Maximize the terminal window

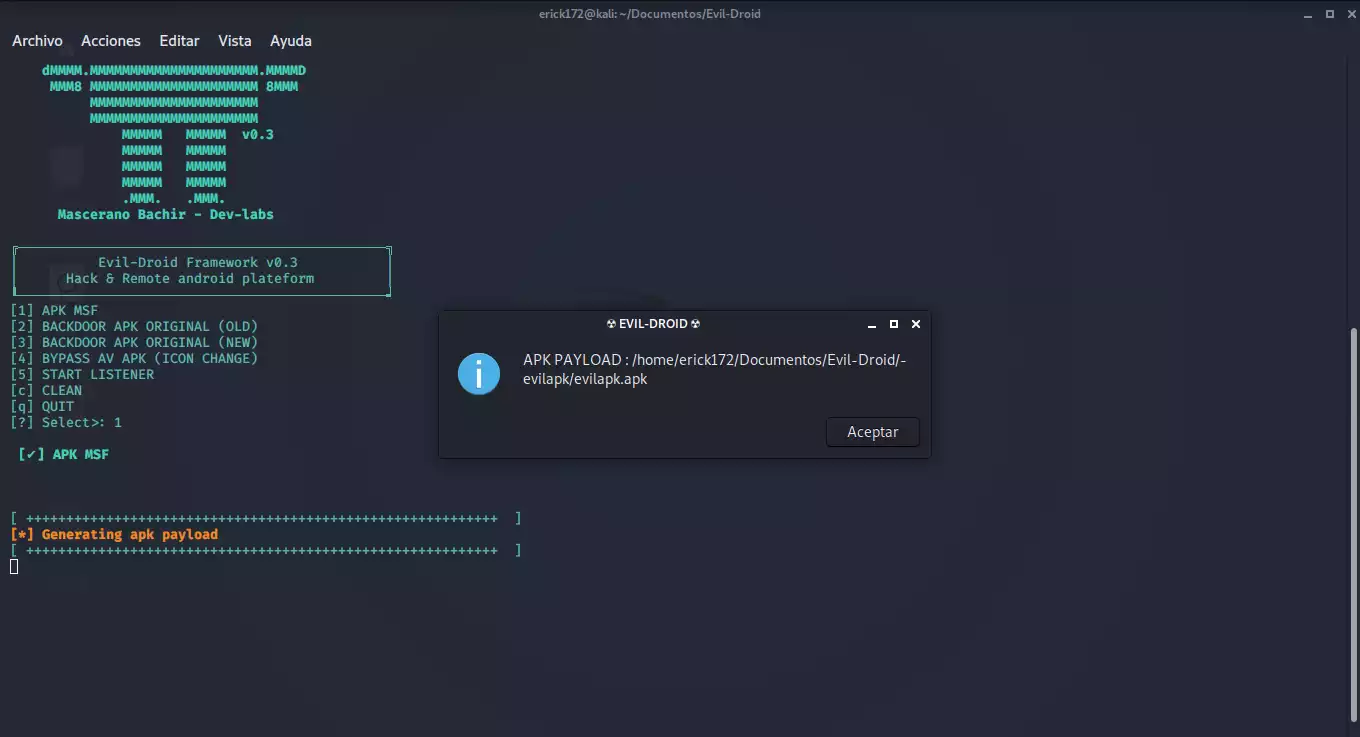[1330, 14]
